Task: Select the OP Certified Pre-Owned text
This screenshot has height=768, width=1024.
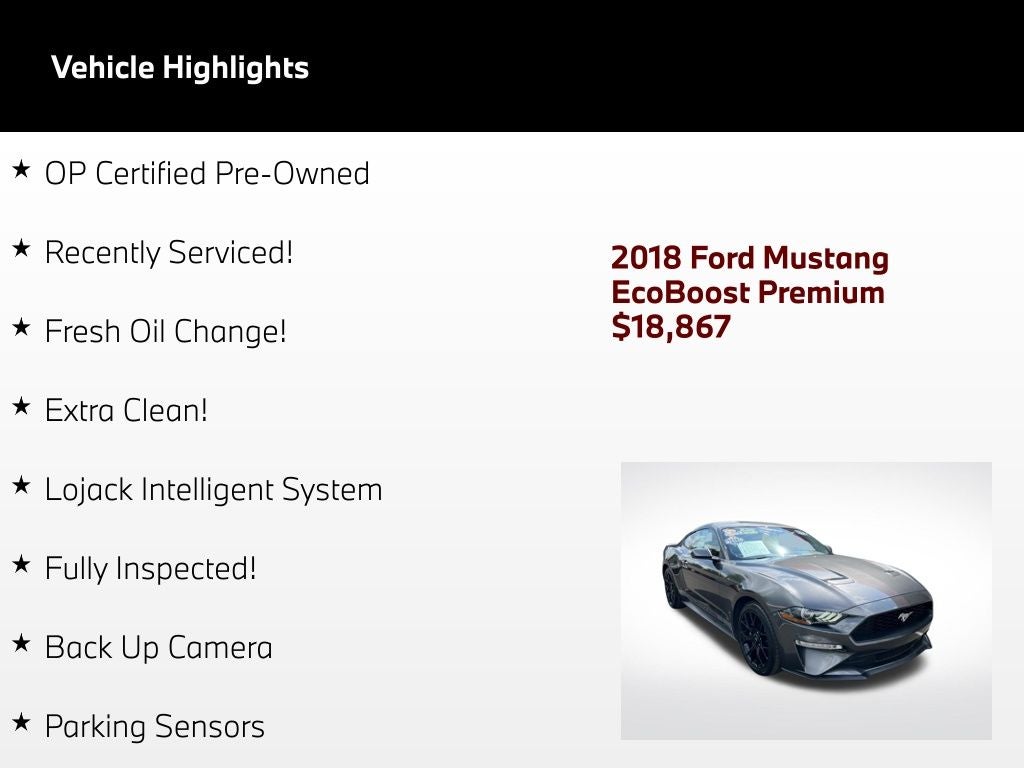Action: point(207,173)
